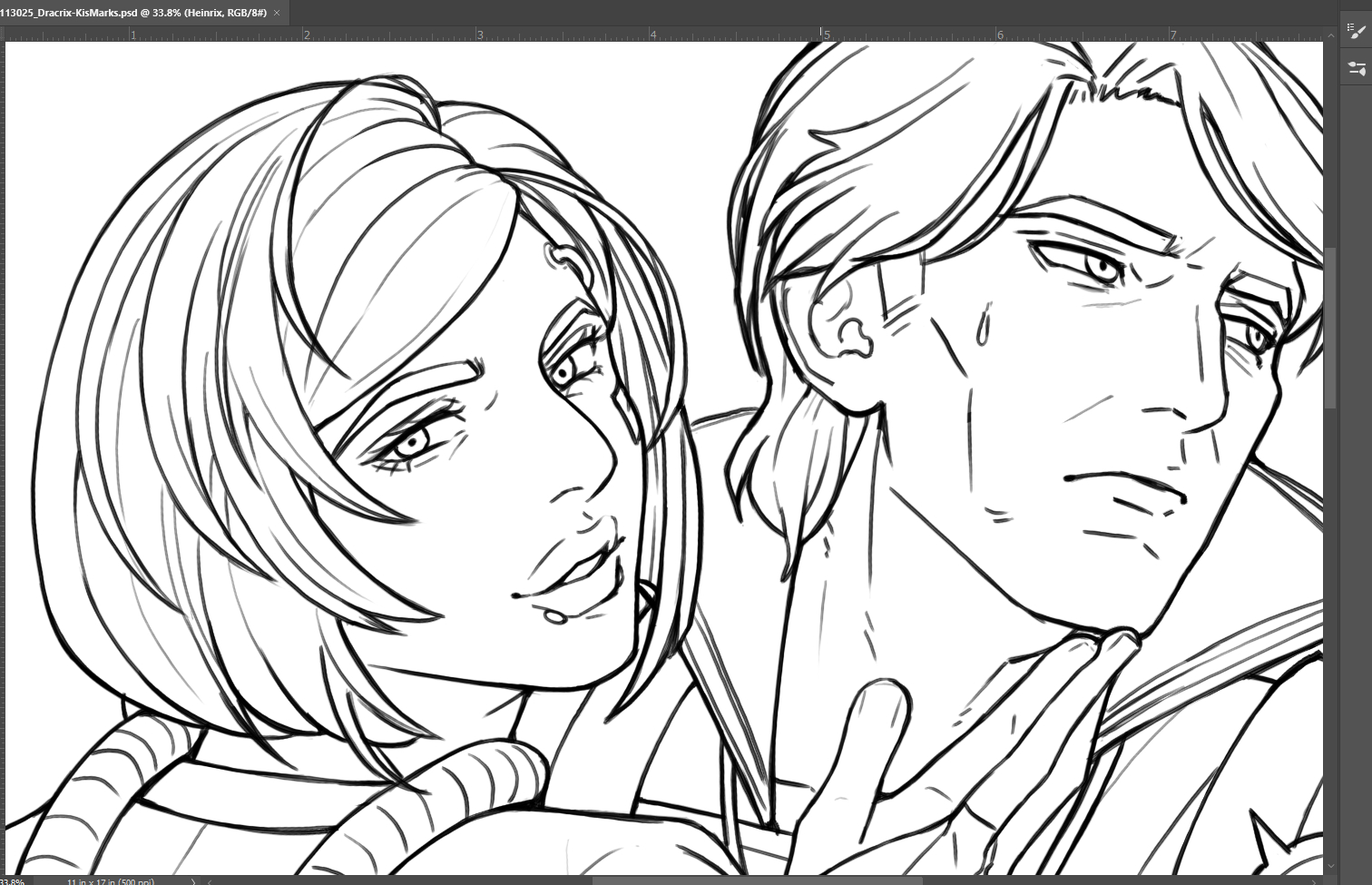Click the horizontal scrollbar left arrow
Image resolution: width=1372 pixels, height=885 pixels.
pos(210,880)
